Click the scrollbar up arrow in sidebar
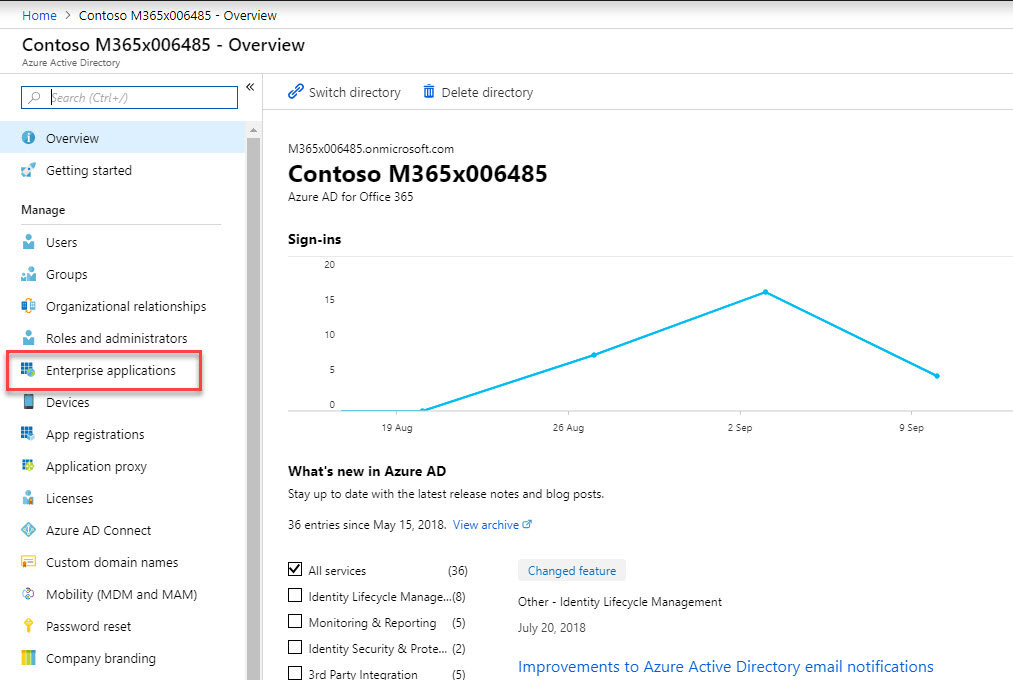1013x680 pixels. (x=253, y=130)
